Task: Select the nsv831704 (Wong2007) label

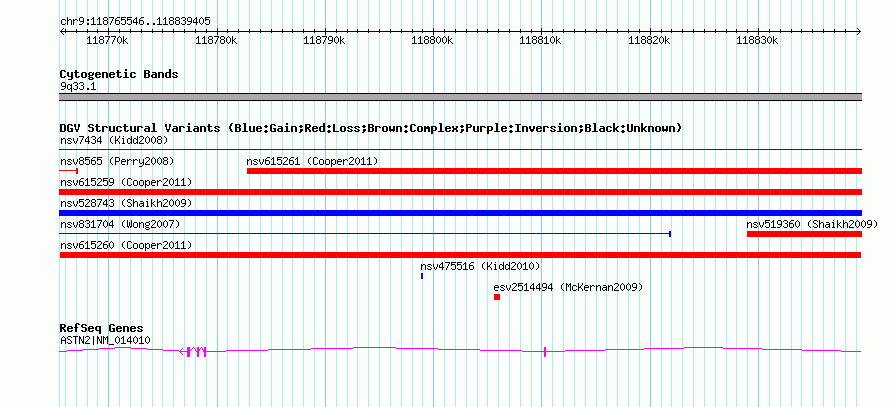Action: 120,224
